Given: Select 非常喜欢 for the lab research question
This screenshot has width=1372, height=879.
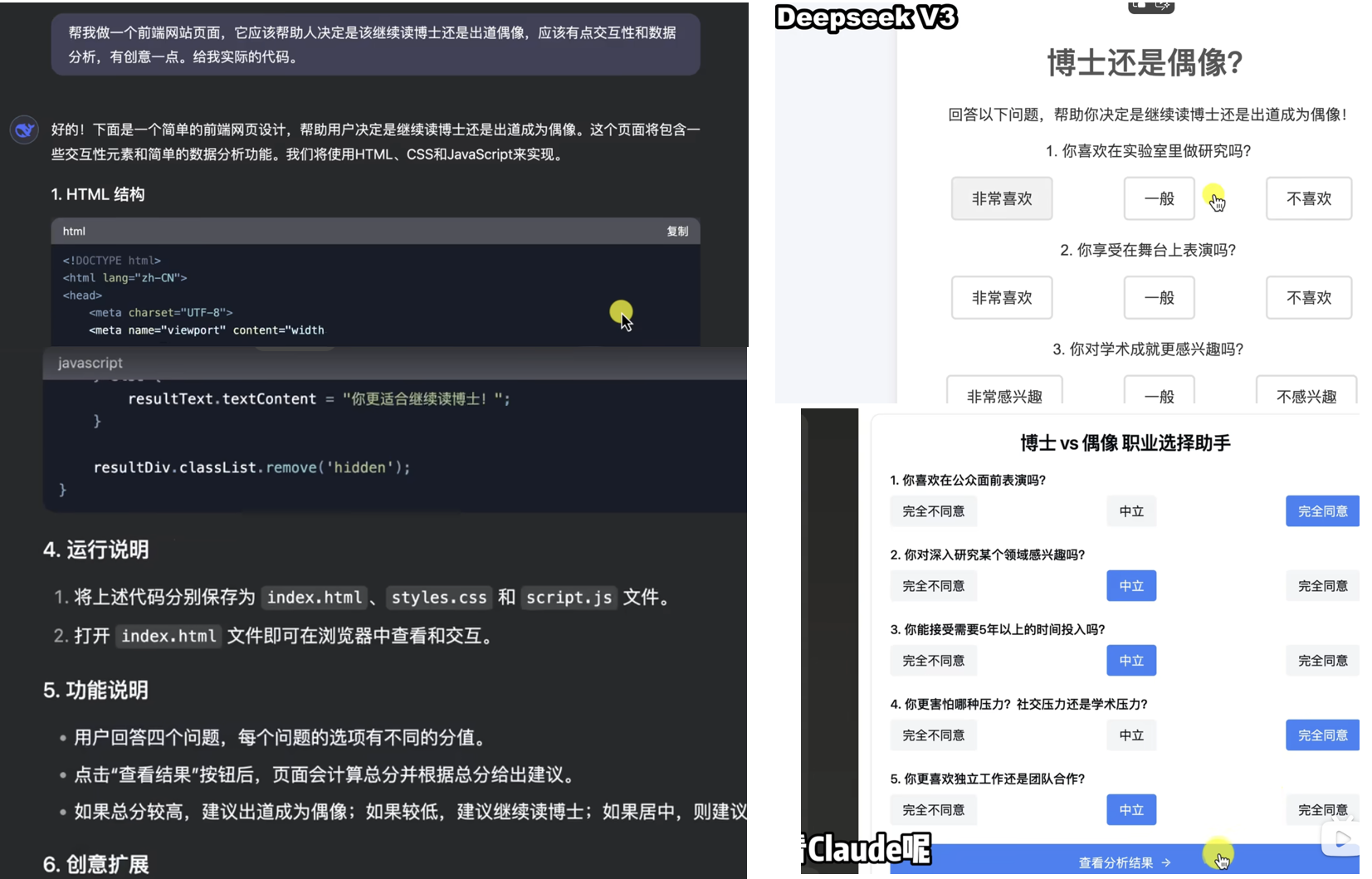Looking at the screenshot, I should coord(1002,198).
